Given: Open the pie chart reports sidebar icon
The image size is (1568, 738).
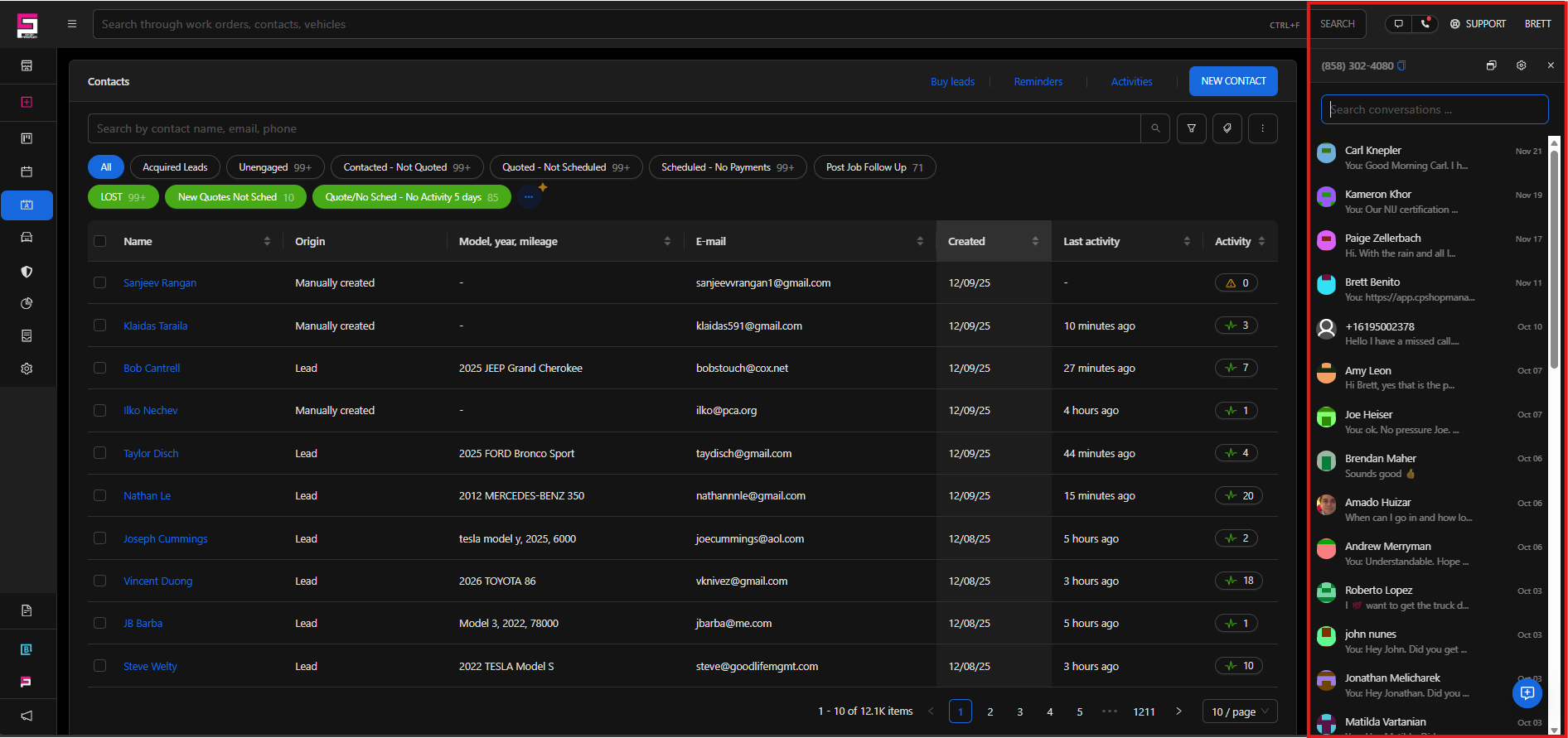Looking at the screenshot, I should 27,303.
